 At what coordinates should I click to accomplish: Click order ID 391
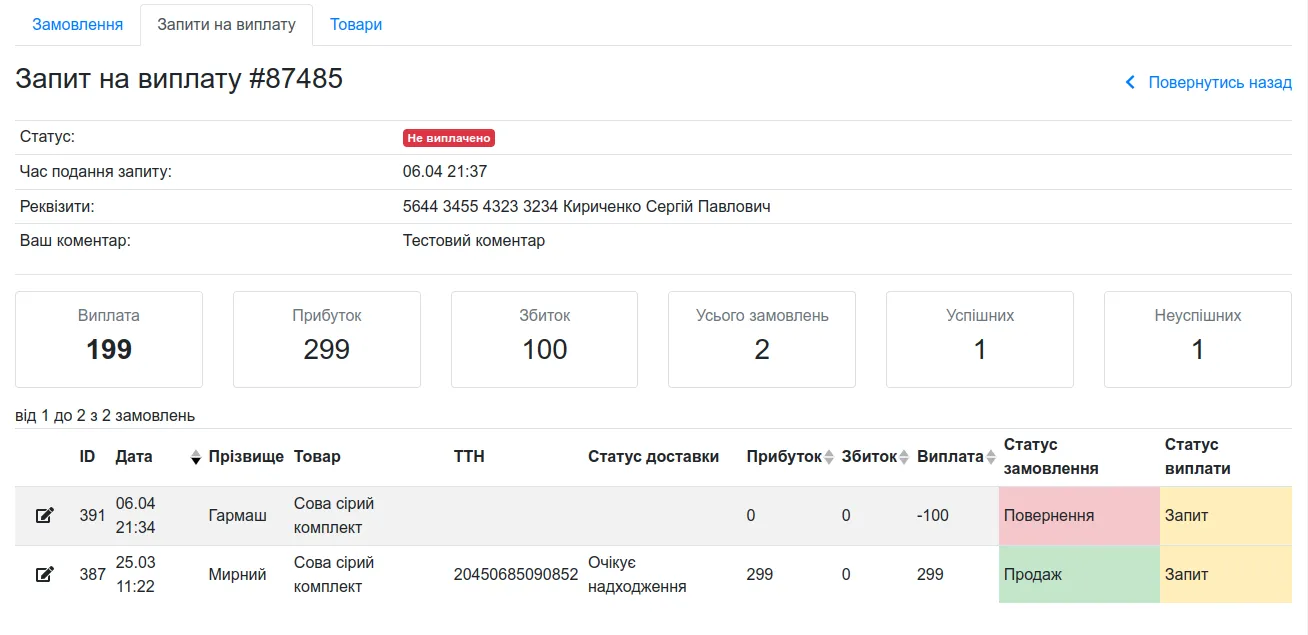point(93,516)
